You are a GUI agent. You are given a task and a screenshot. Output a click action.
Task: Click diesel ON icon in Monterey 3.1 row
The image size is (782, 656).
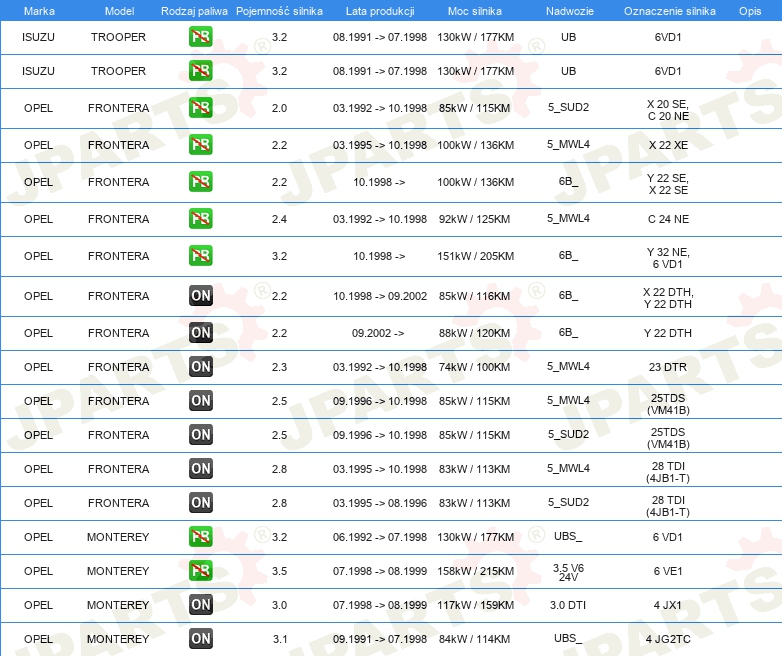(x=200, y=638)
